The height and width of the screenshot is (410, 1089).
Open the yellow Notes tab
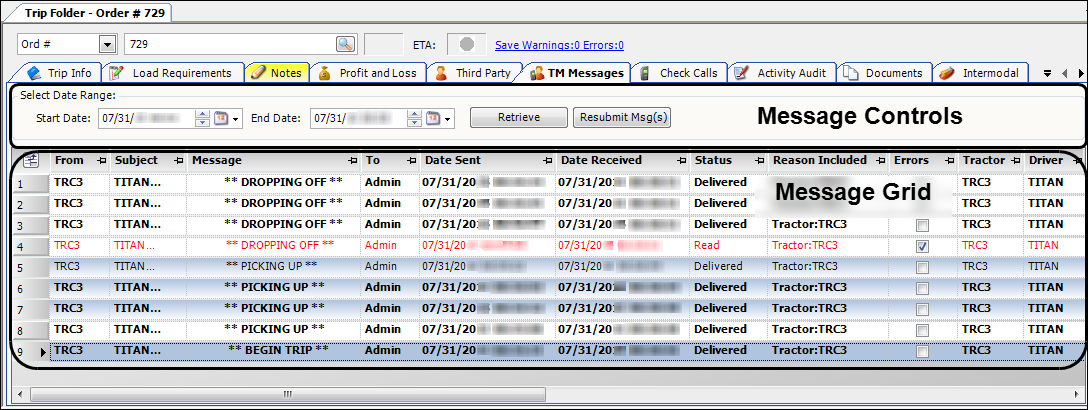click(277, 73)
